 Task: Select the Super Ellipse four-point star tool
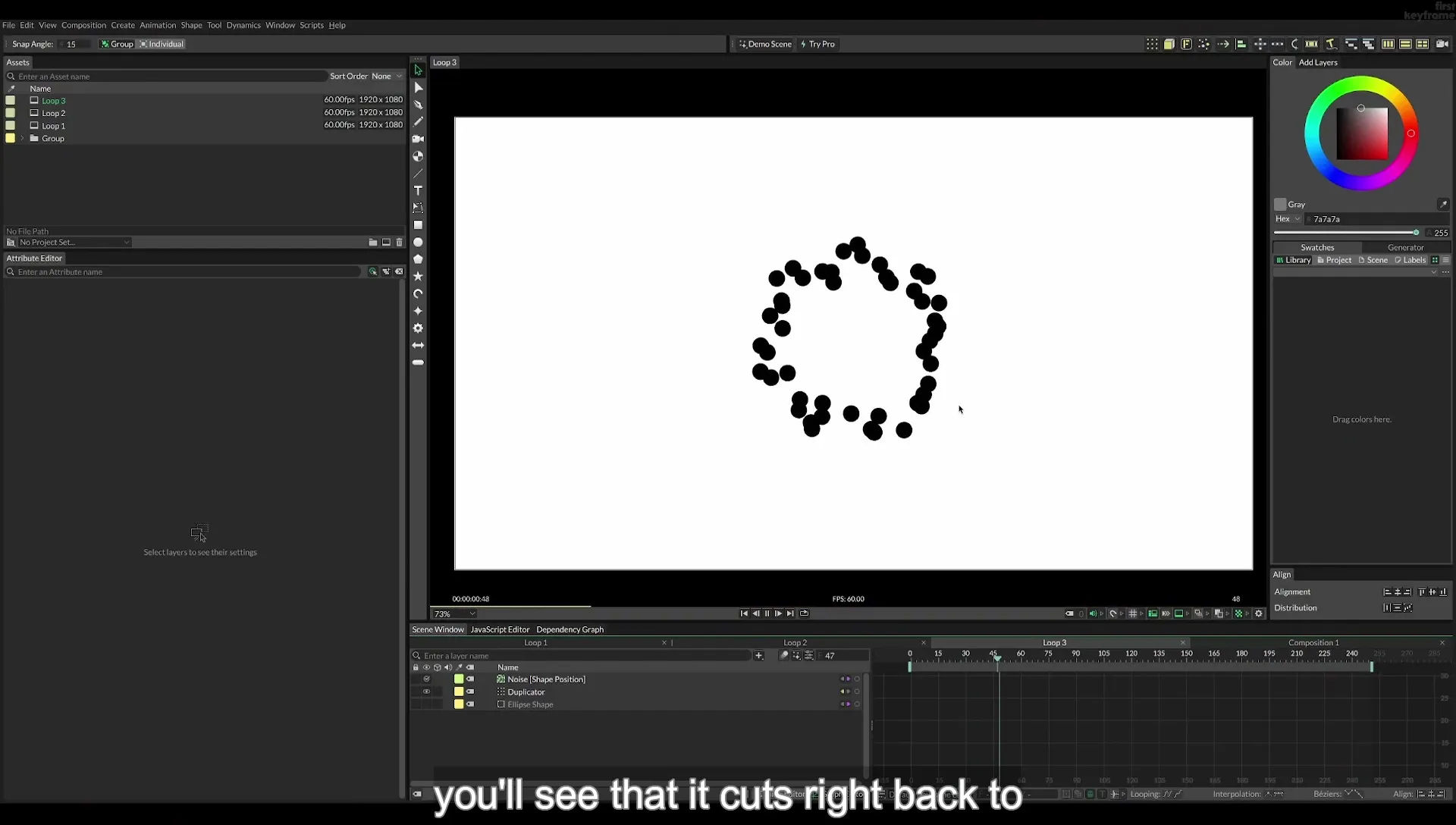[x=418, y=311]
